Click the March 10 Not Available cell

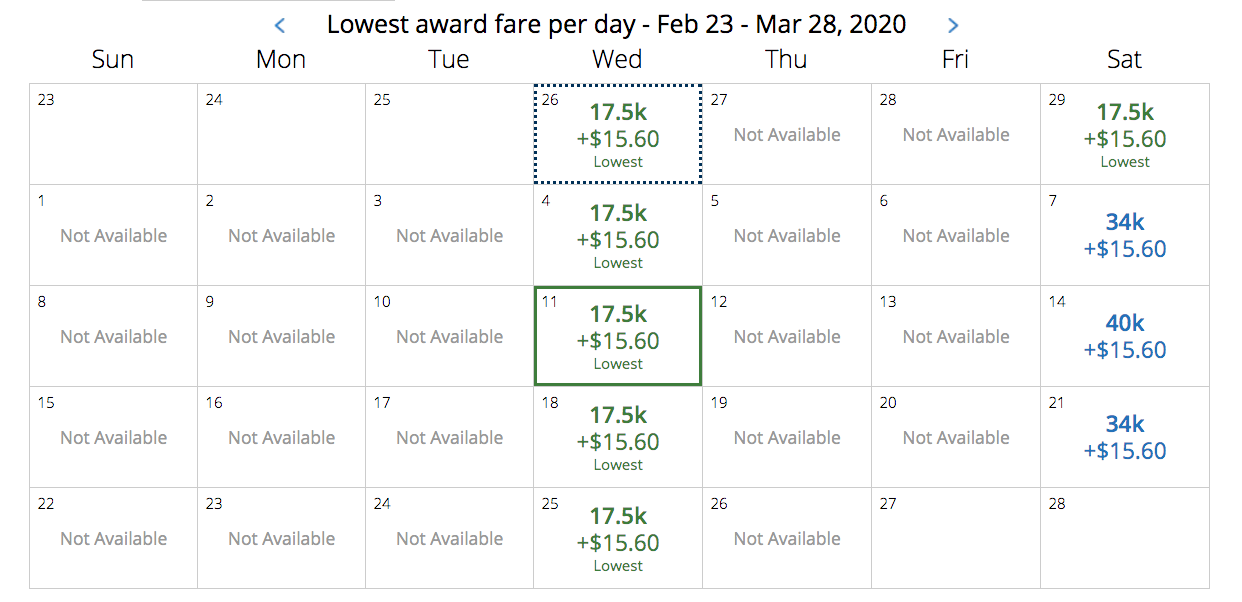[x=449, y=337]
